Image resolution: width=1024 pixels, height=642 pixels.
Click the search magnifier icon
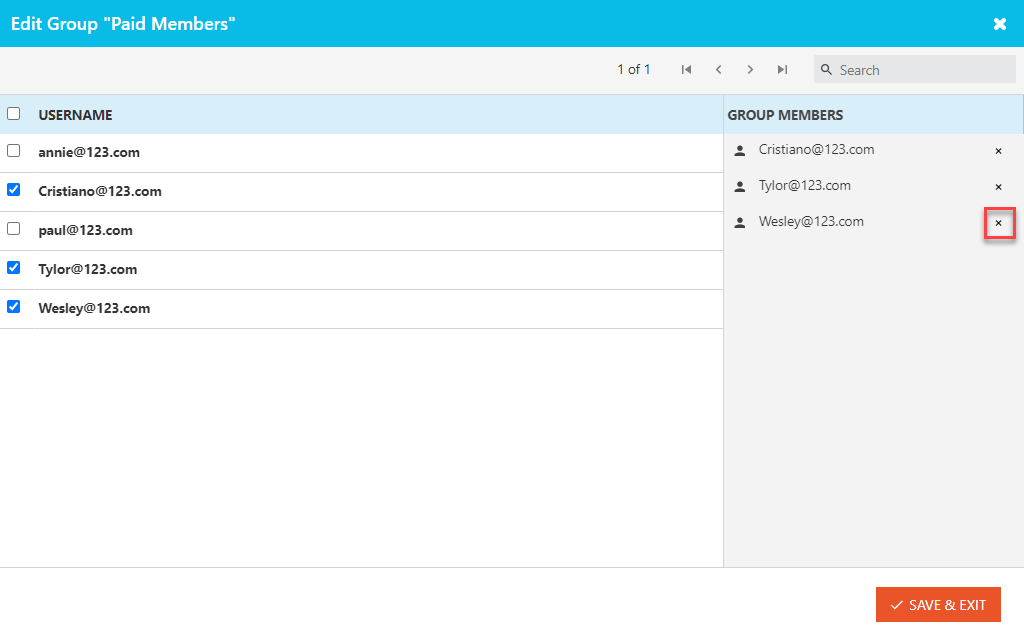tap(826, 70)
